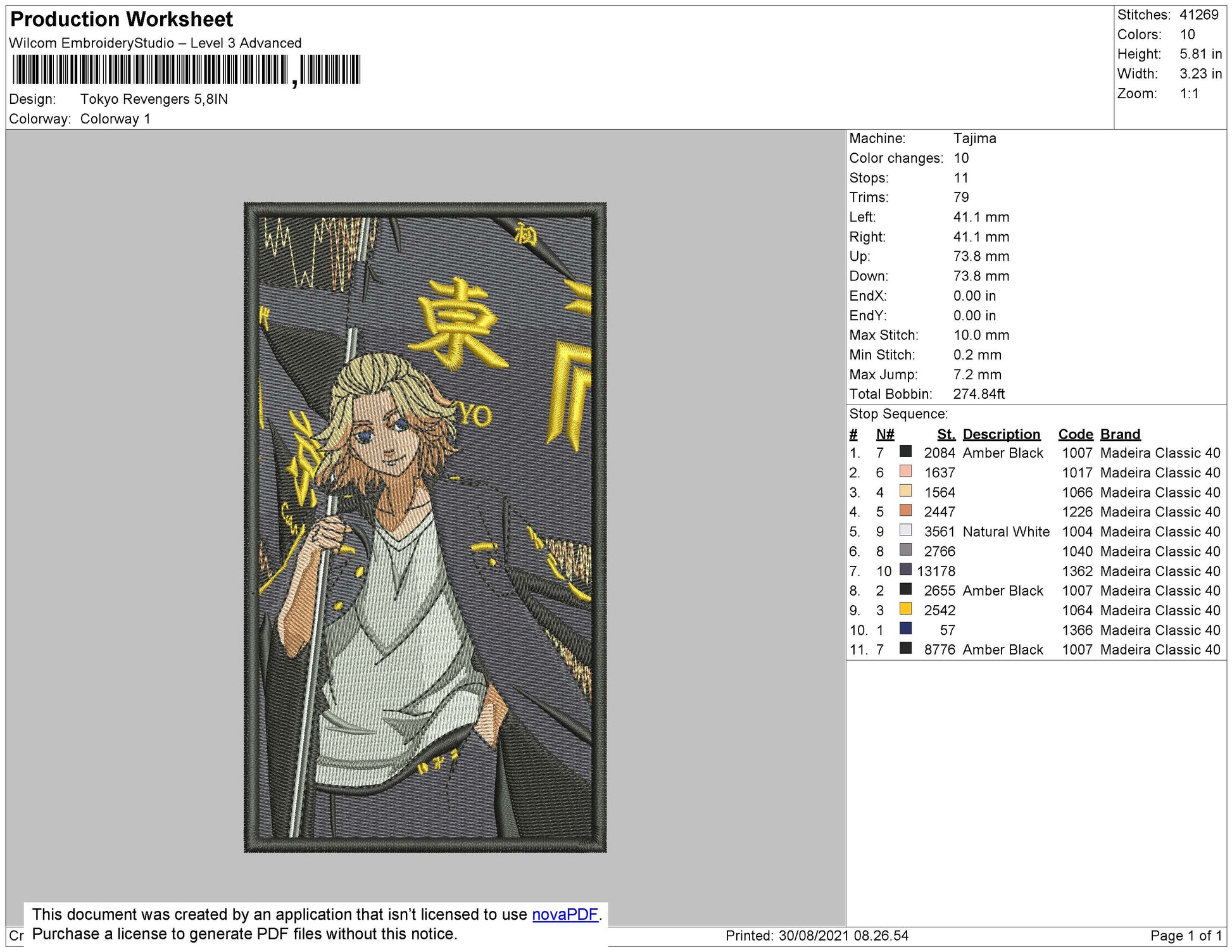Click the Natural White color swatch
The image size is (1232, 952).
pyautogui.click(x=905, y=530)
